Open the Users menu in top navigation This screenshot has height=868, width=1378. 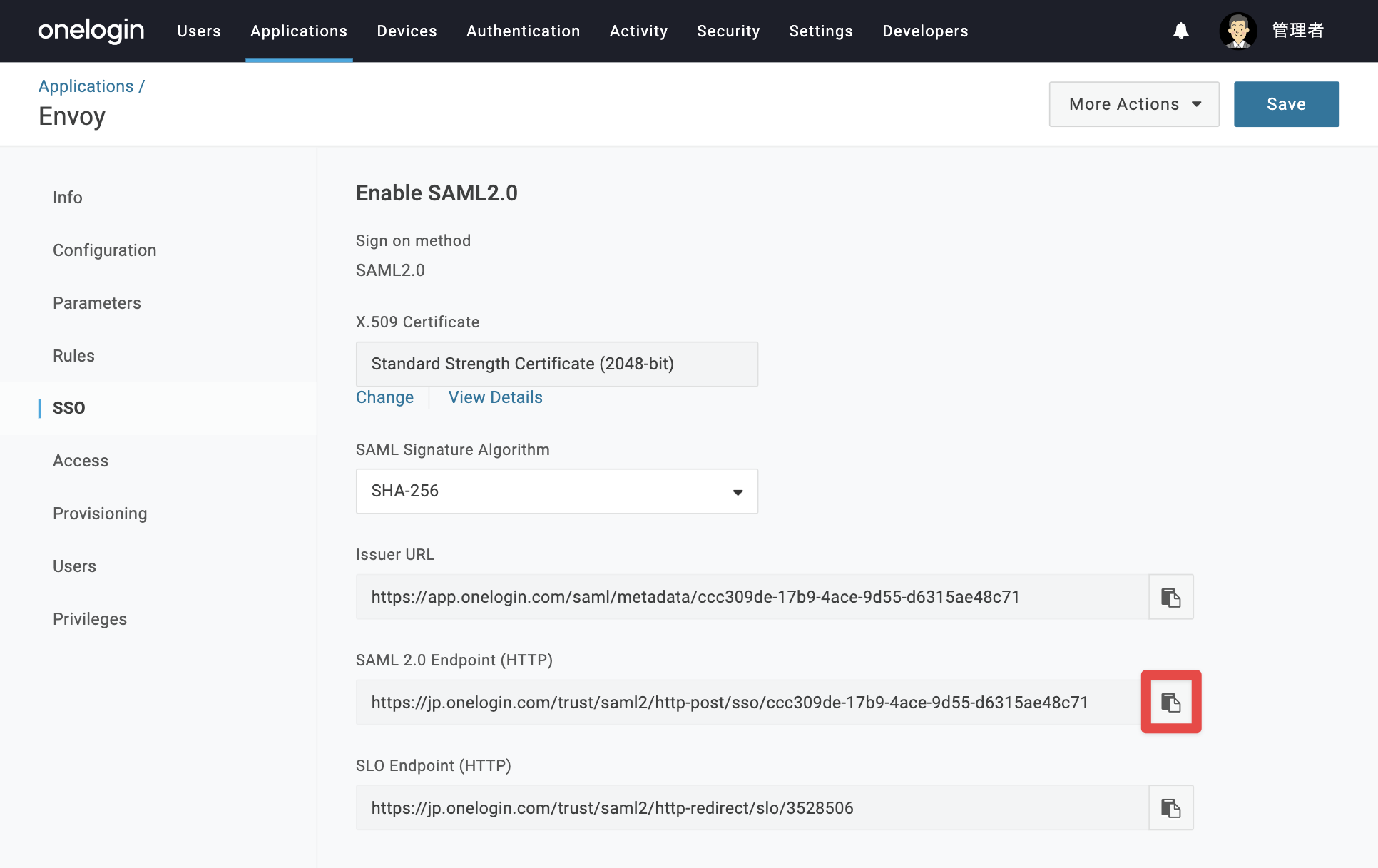tap(199, 31)
